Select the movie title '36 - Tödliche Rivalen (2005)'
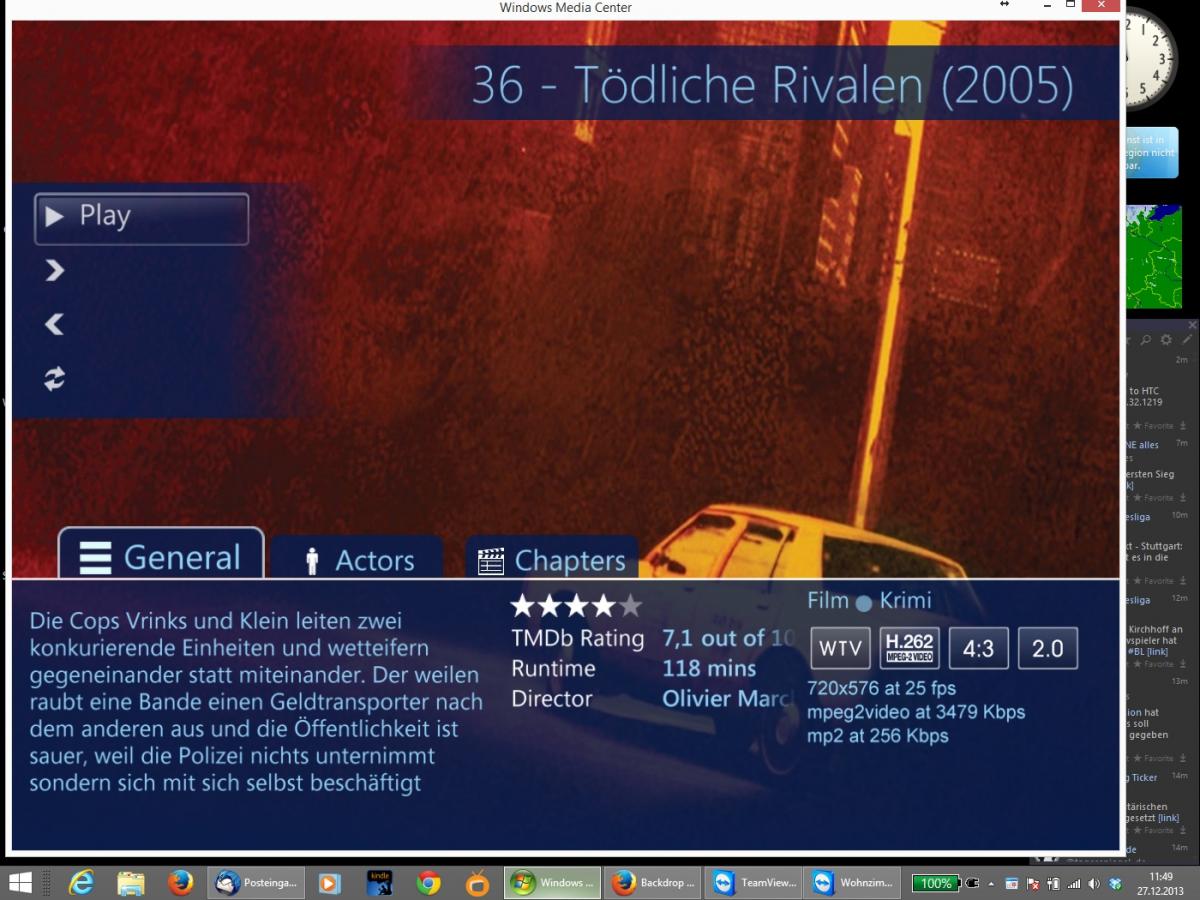This screenshot has height=900, width=1200. (772, 85)
